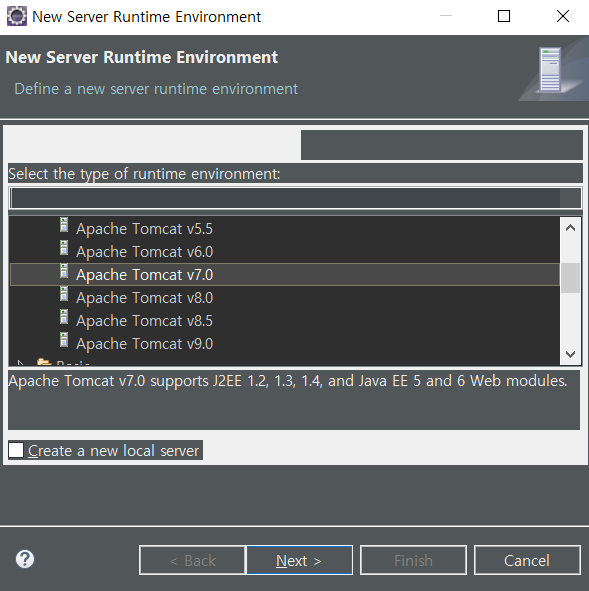Click the Apache Tomcat v6.0 server icon
This screenshot has height=591, width=589.
click(64, 248)
